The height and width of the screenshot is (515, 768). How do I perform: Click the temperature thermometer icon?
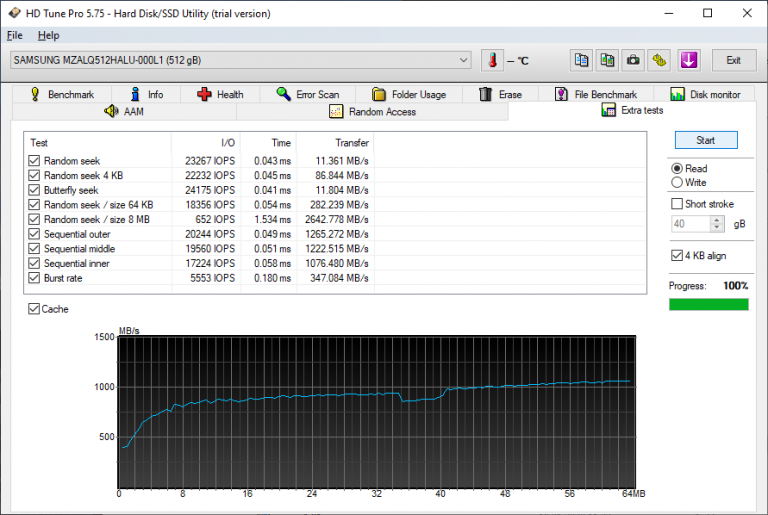tap(492, 60)
